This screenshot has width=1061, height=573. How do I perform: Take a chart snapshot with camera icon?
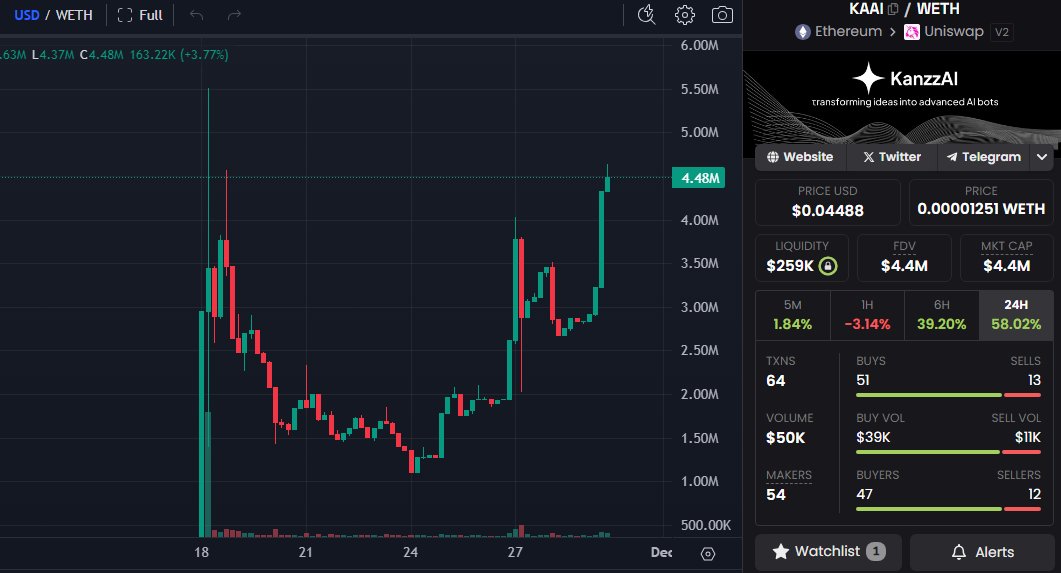722,15
